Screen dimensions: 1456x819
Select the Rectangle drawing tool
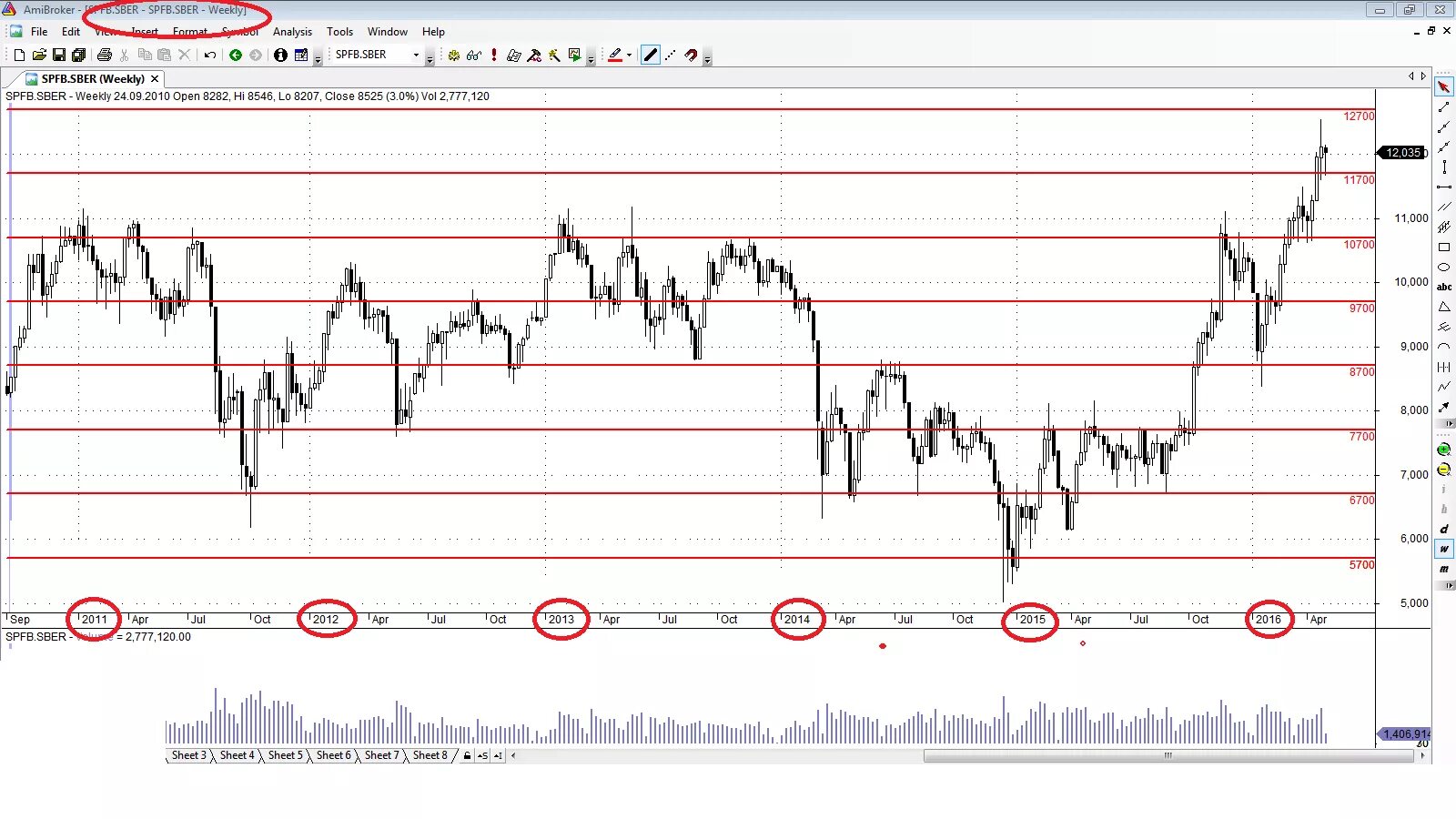1444,248
